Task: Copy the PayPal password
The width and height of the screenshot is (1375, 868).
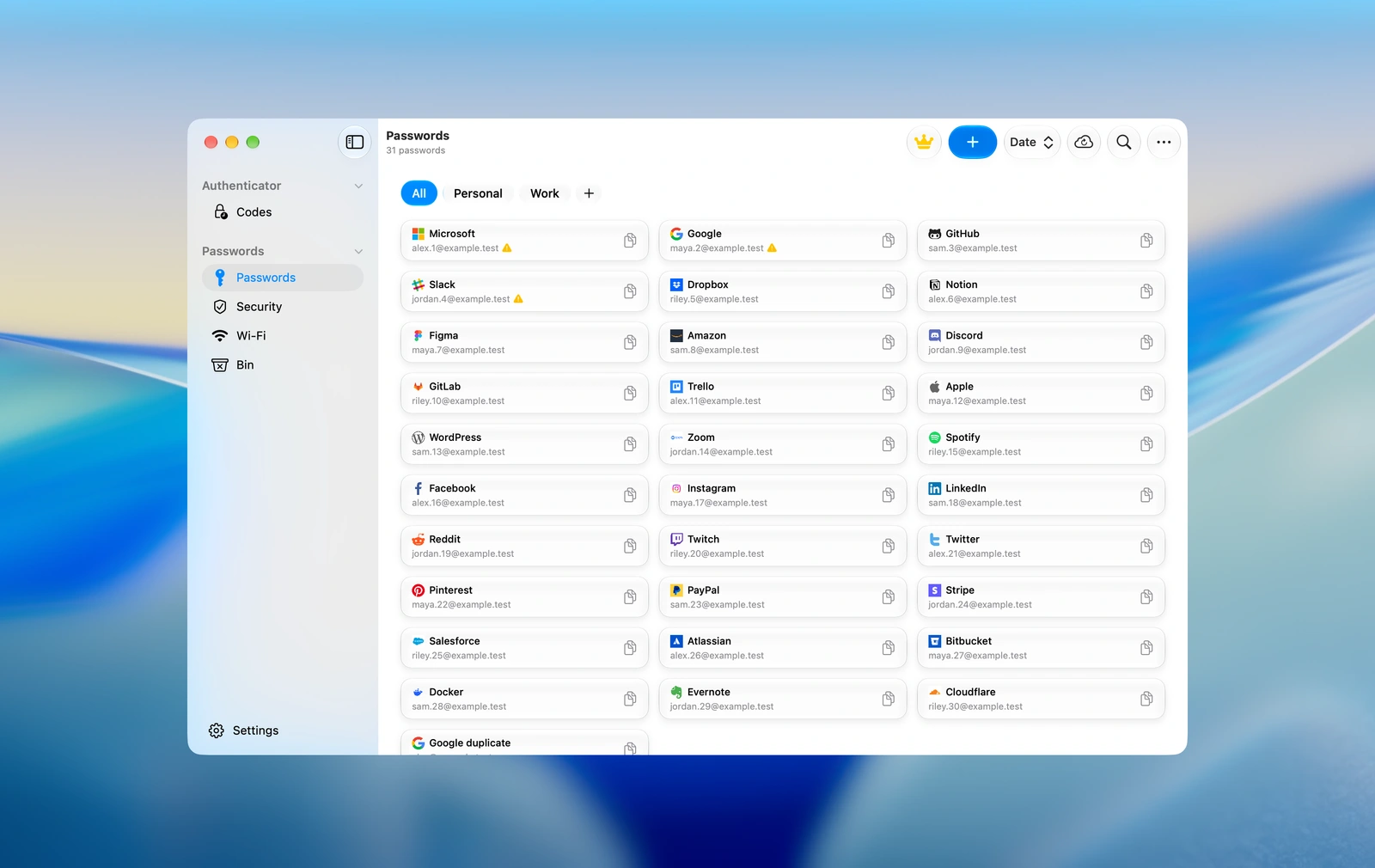Action: click(889, 597)
